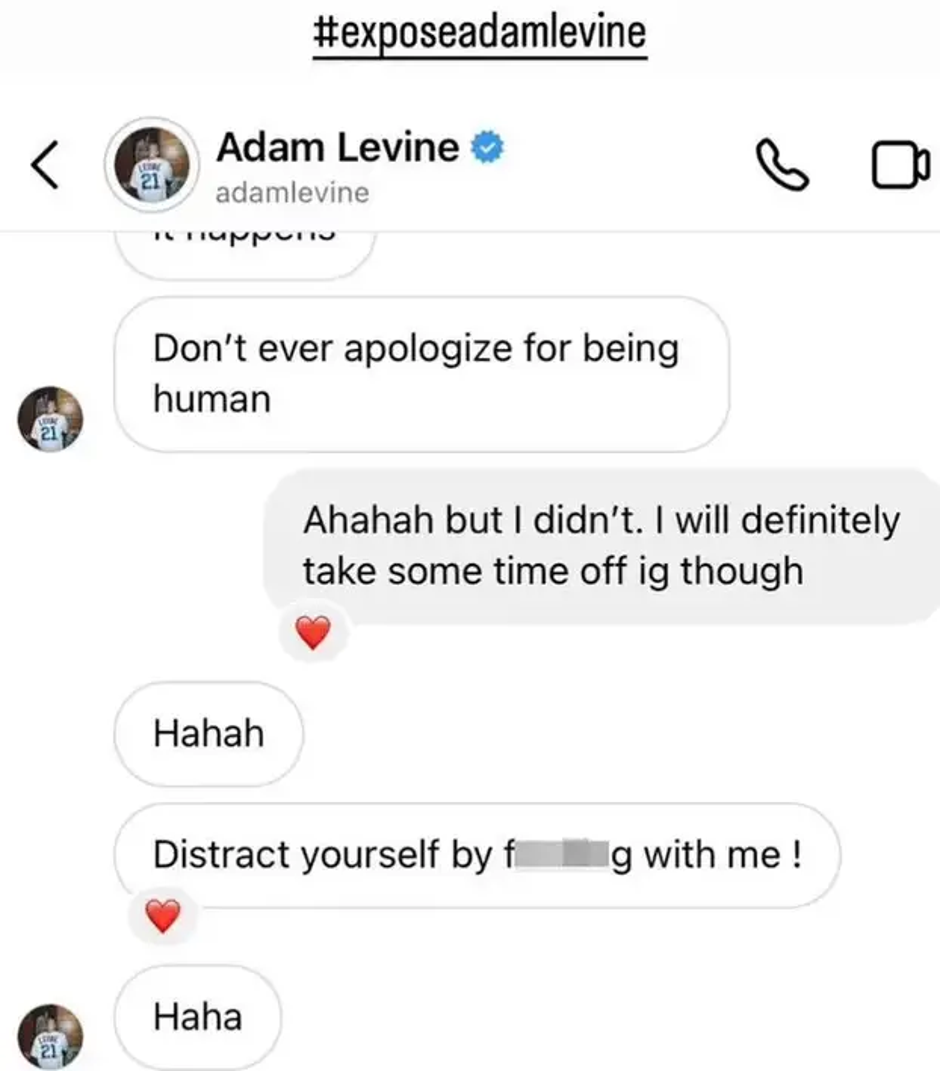This screenshot has height=1071, width=940.
Task: Open avatar beside 'Don't ever apologize' message
Action: point(50,419)
